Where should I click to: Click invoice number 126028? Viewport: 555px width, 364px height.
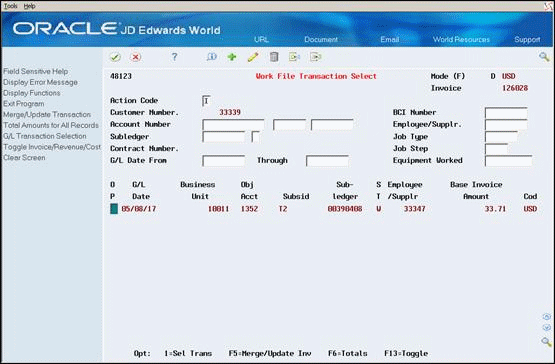tap(515, 88)
